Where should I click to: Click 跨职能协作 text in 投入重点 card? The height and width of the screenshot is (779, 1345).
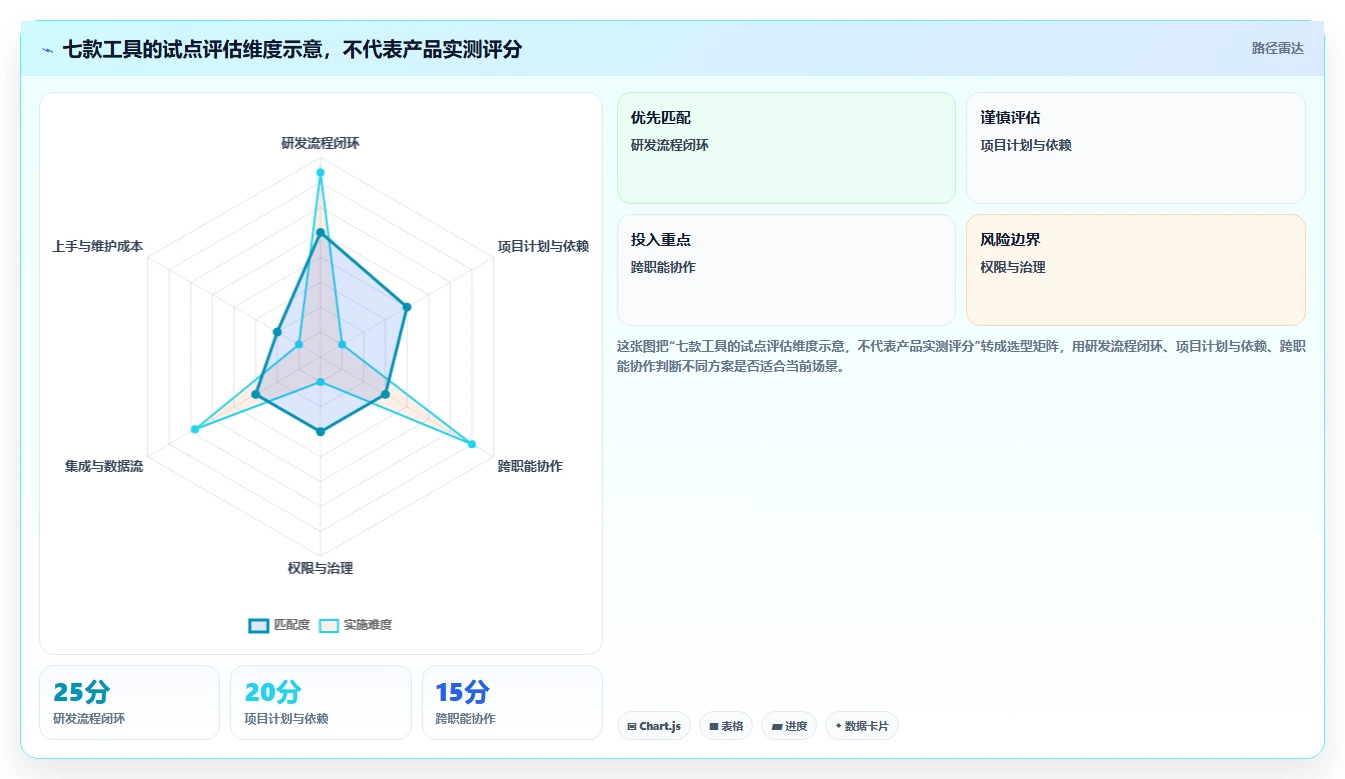(x=663, y=267)
